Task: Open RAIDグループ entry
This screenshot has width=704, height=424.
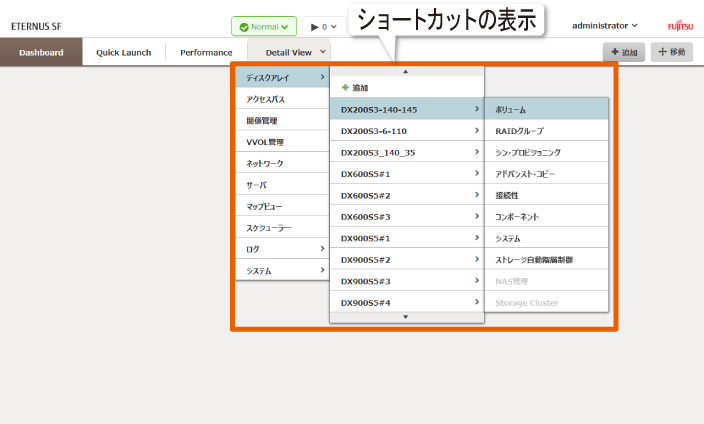Action: pyautogui.click(x=546, y=131)
